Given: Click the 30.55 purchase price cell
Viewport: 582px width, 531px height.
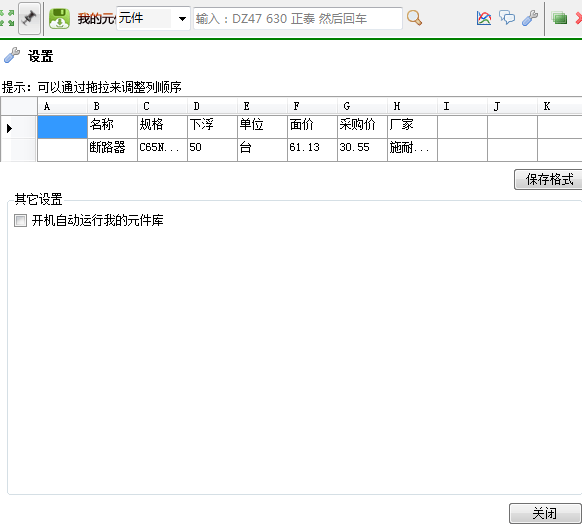Looking at the screenshot, I should tap(363, 150).
